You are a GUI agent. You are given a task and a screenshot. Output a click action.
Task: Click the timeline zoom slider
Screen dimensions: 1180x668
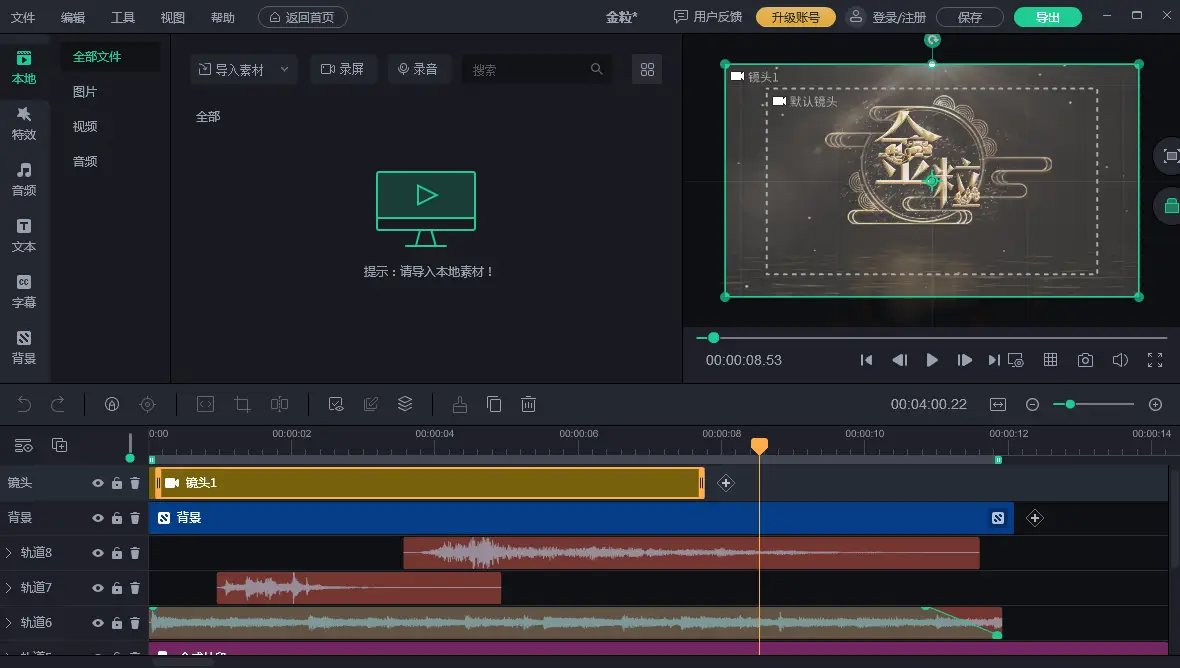[1093, 405]
